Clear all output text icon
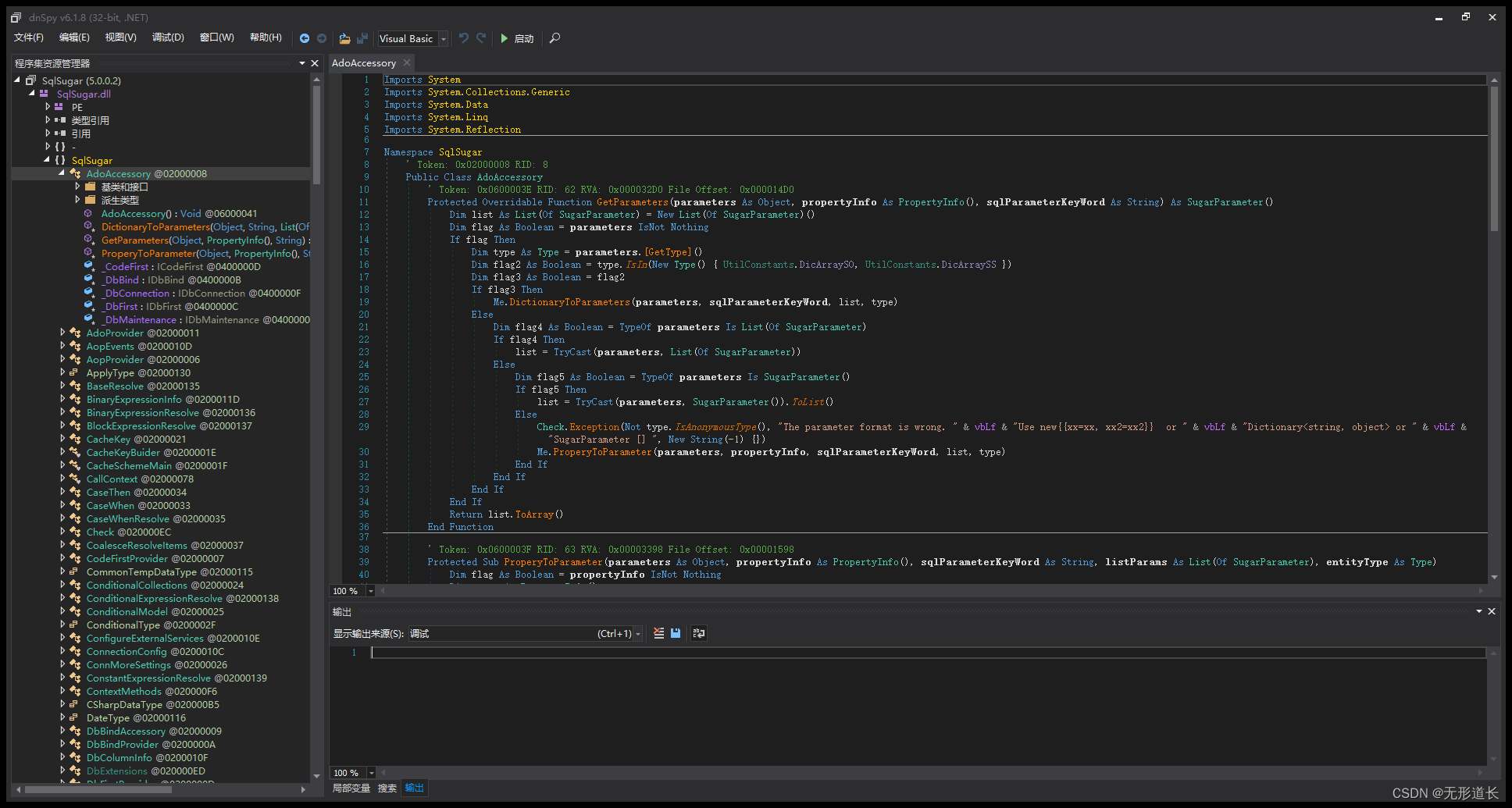 (659, 633)
